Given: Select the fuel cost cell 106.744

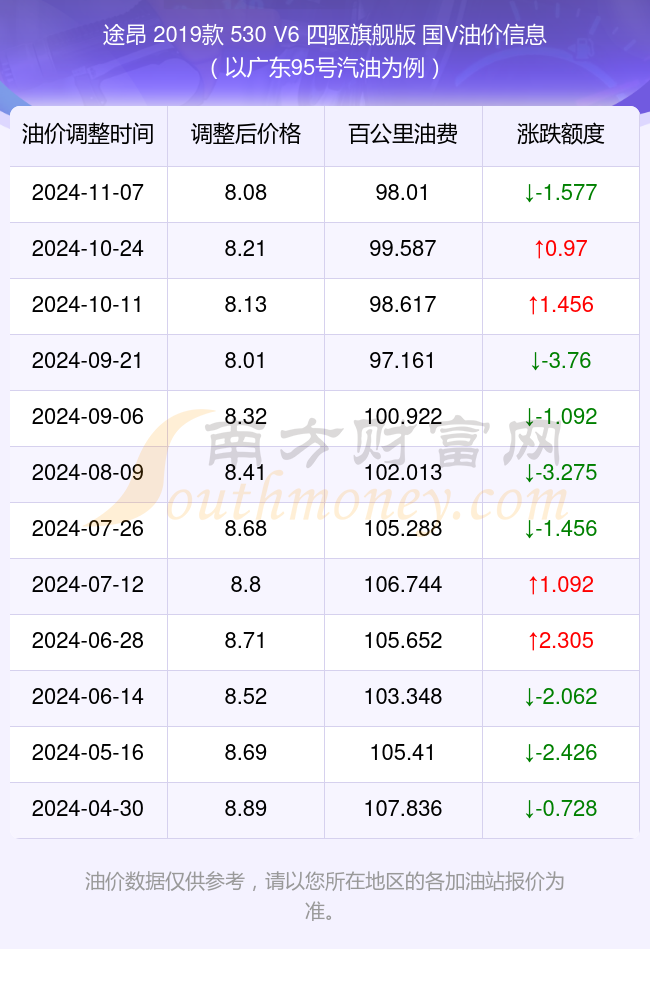Looking at the screenshot, I should [403, 585].
